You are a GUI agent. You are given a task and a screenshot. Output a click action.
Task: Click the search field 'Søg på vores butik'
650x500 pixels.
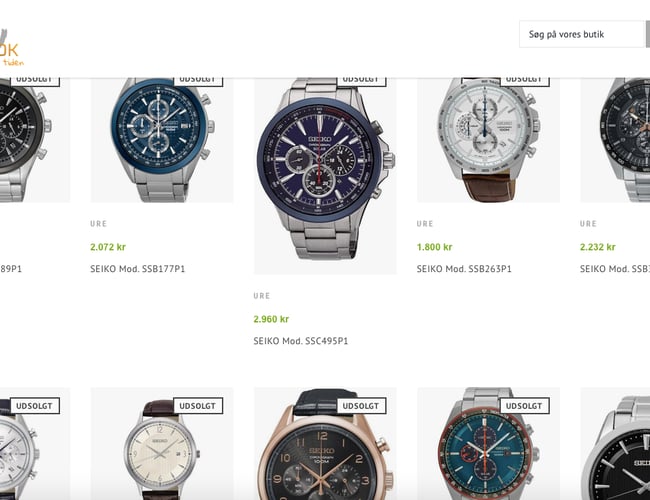pos(582,34)
